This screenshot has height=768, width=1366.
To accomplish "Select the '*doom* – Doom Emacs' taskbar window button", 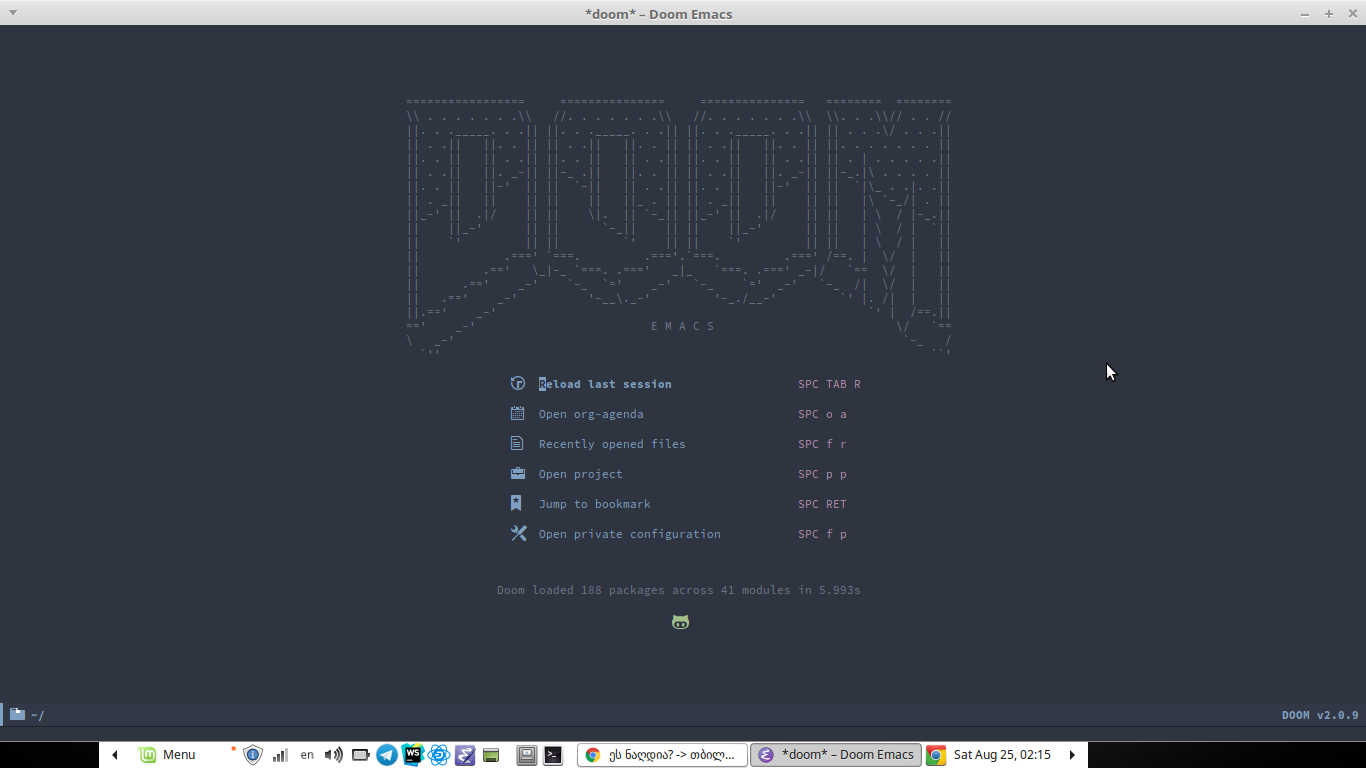I will [836, 755].
